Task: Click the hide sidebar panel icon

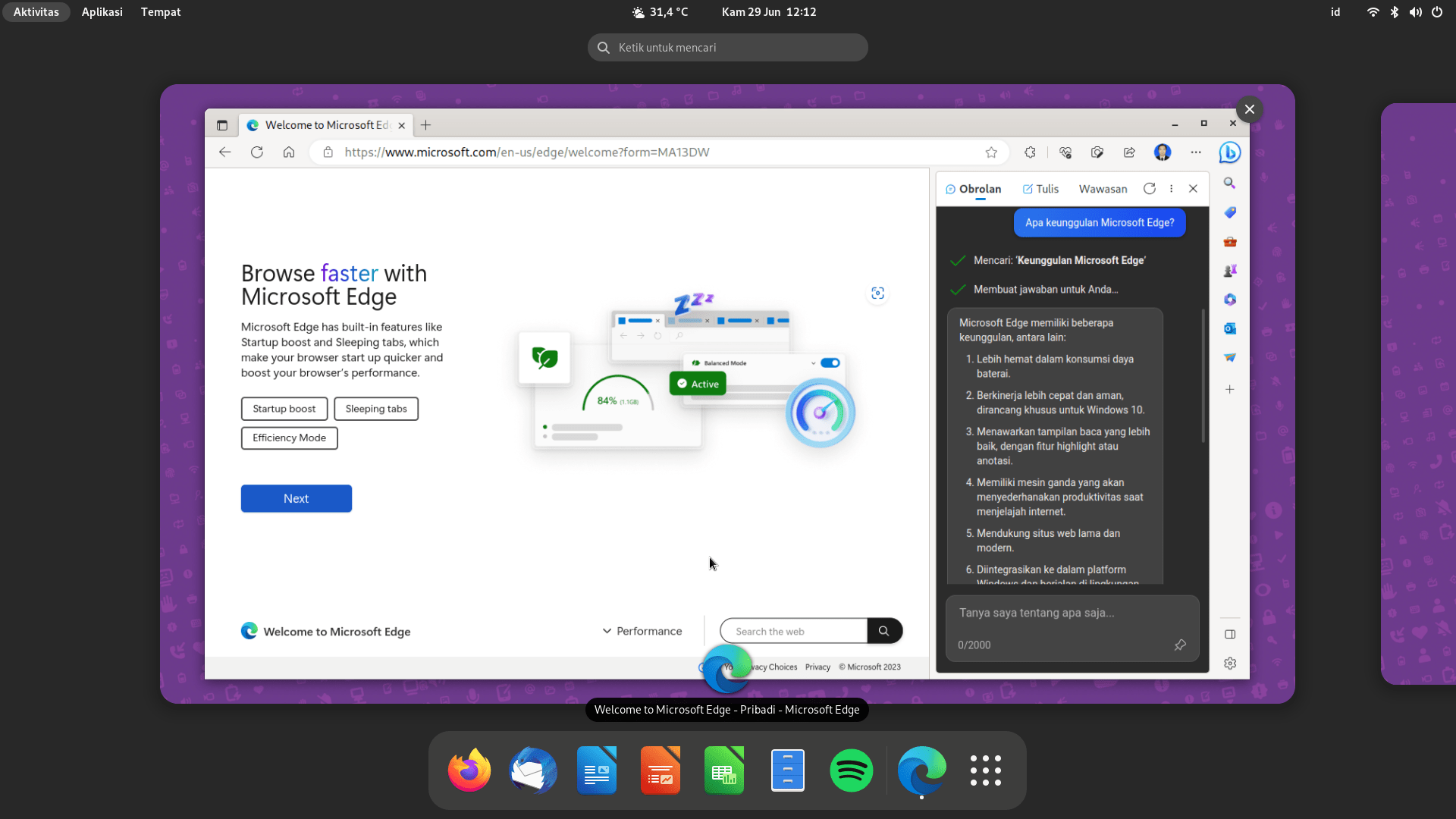Action: (x=1230, y=634)
